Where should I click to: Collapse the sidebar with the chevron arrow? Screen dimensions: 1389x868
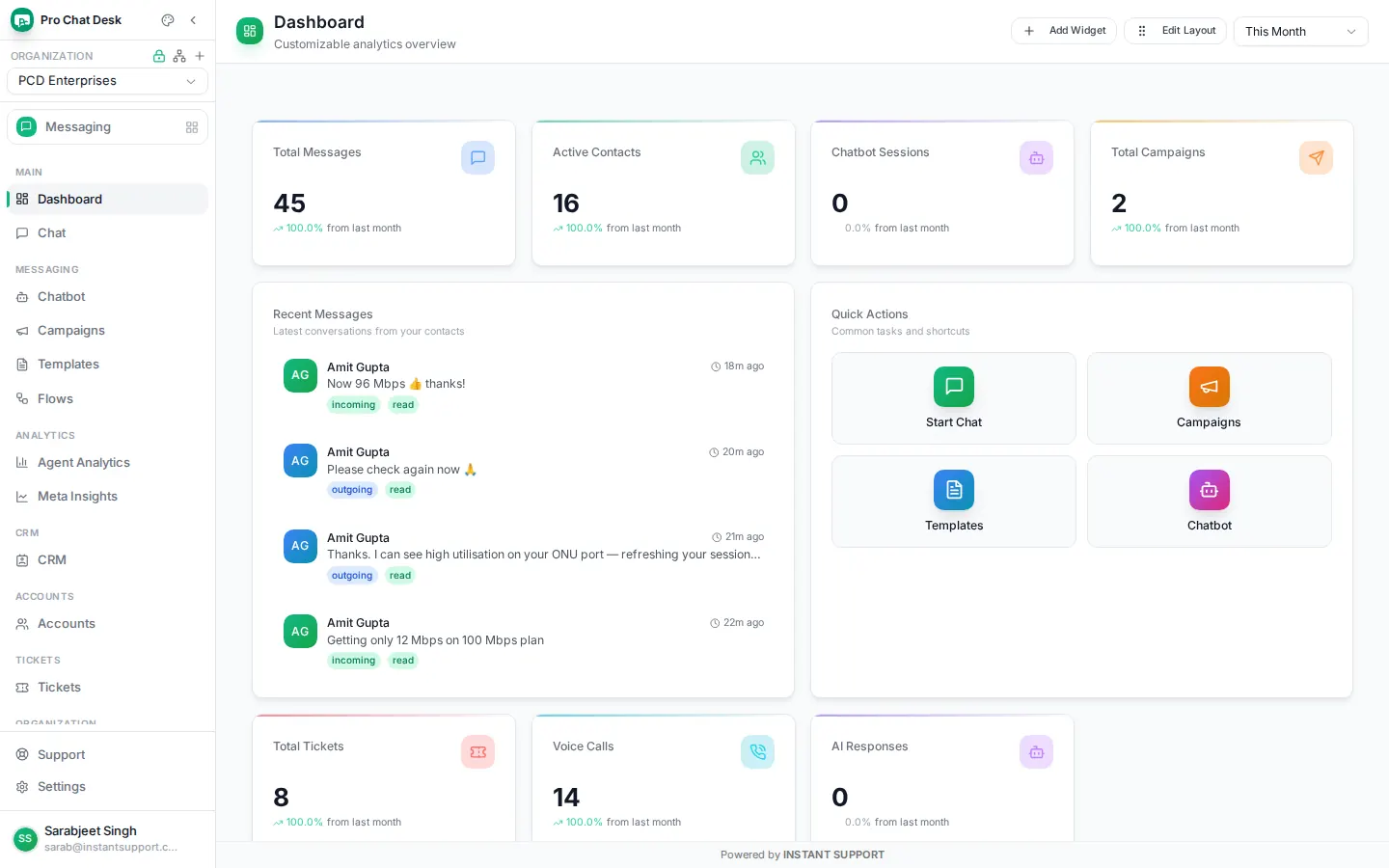(193, 20)
